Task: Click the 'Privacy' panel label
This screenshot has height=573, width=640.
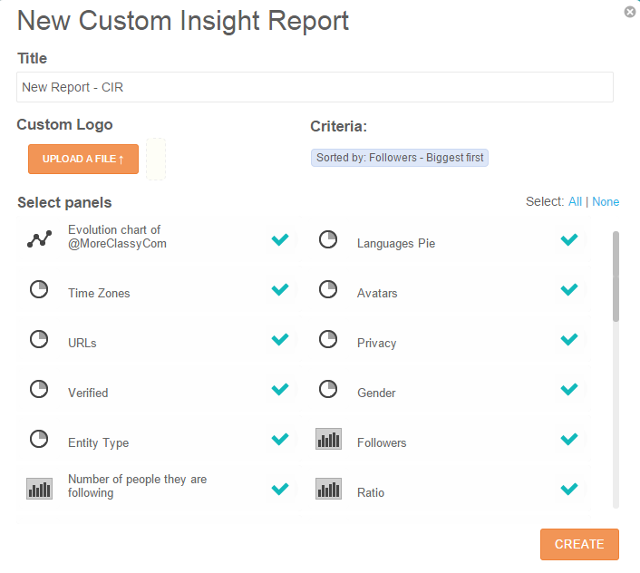Action: [x=376, y=343]
